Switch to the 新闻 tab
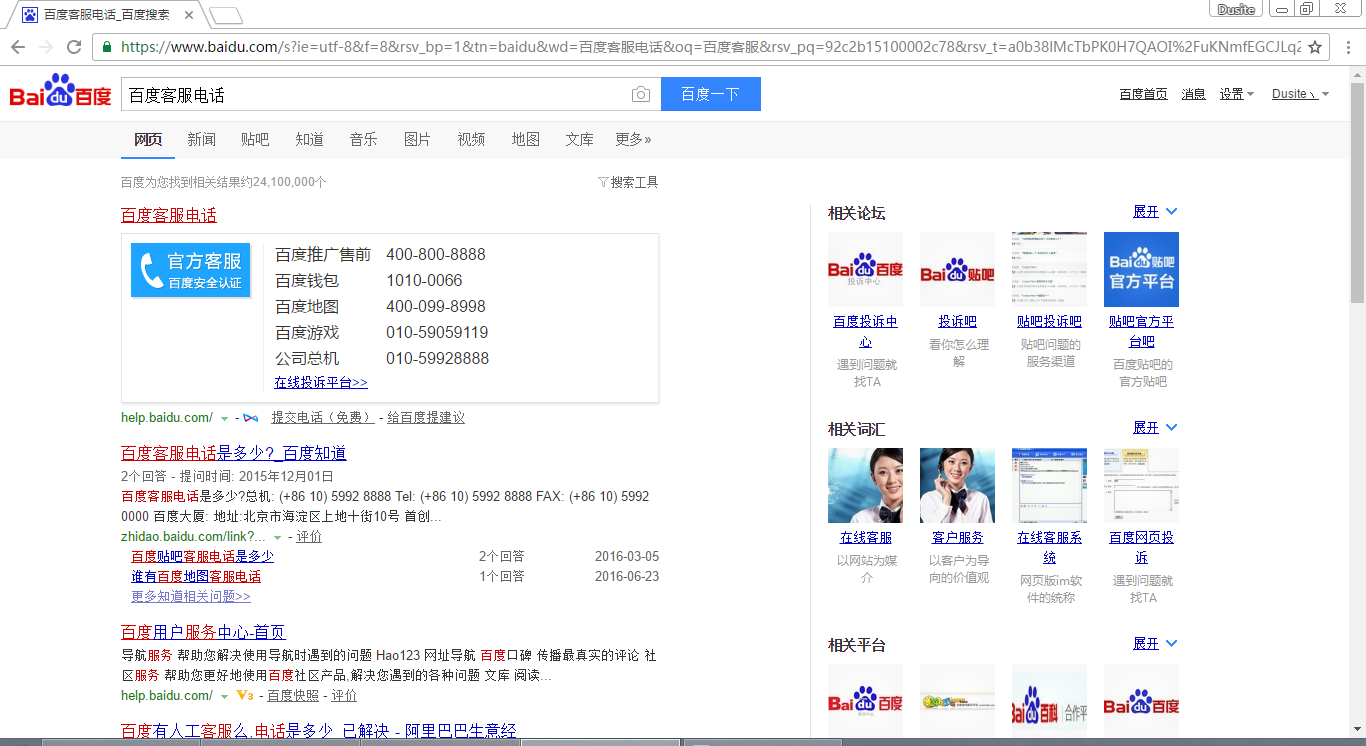Image resolution: width=1366 pixels, height=746 pixels. (201, 139)
